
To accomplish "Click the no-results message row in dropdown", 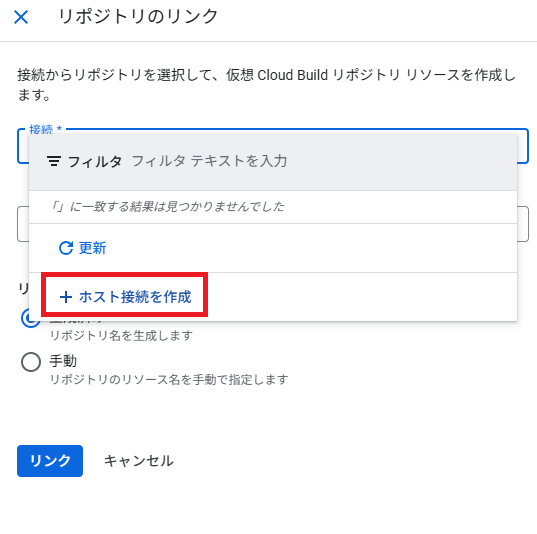I will [x=273, y=207].
